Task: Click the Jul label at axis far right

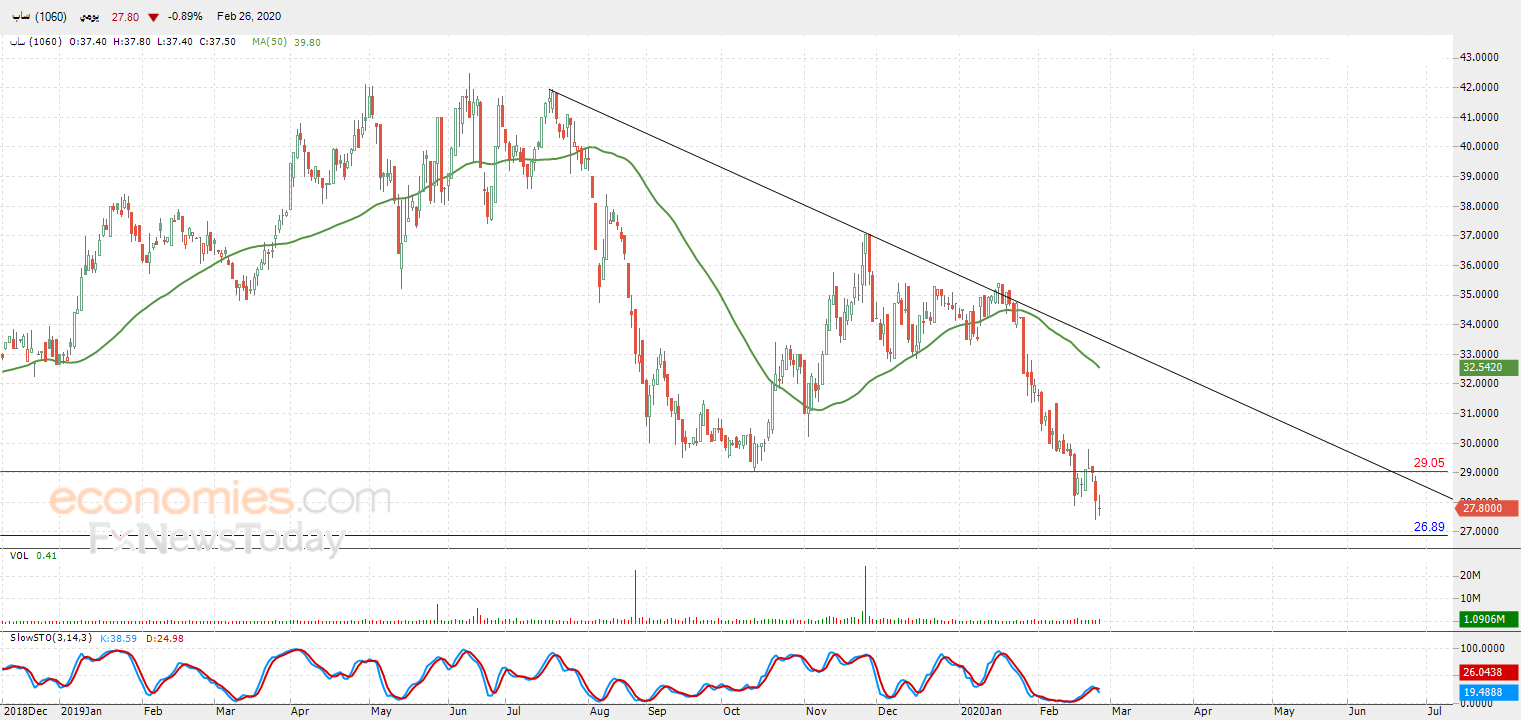Action: 1434,711
